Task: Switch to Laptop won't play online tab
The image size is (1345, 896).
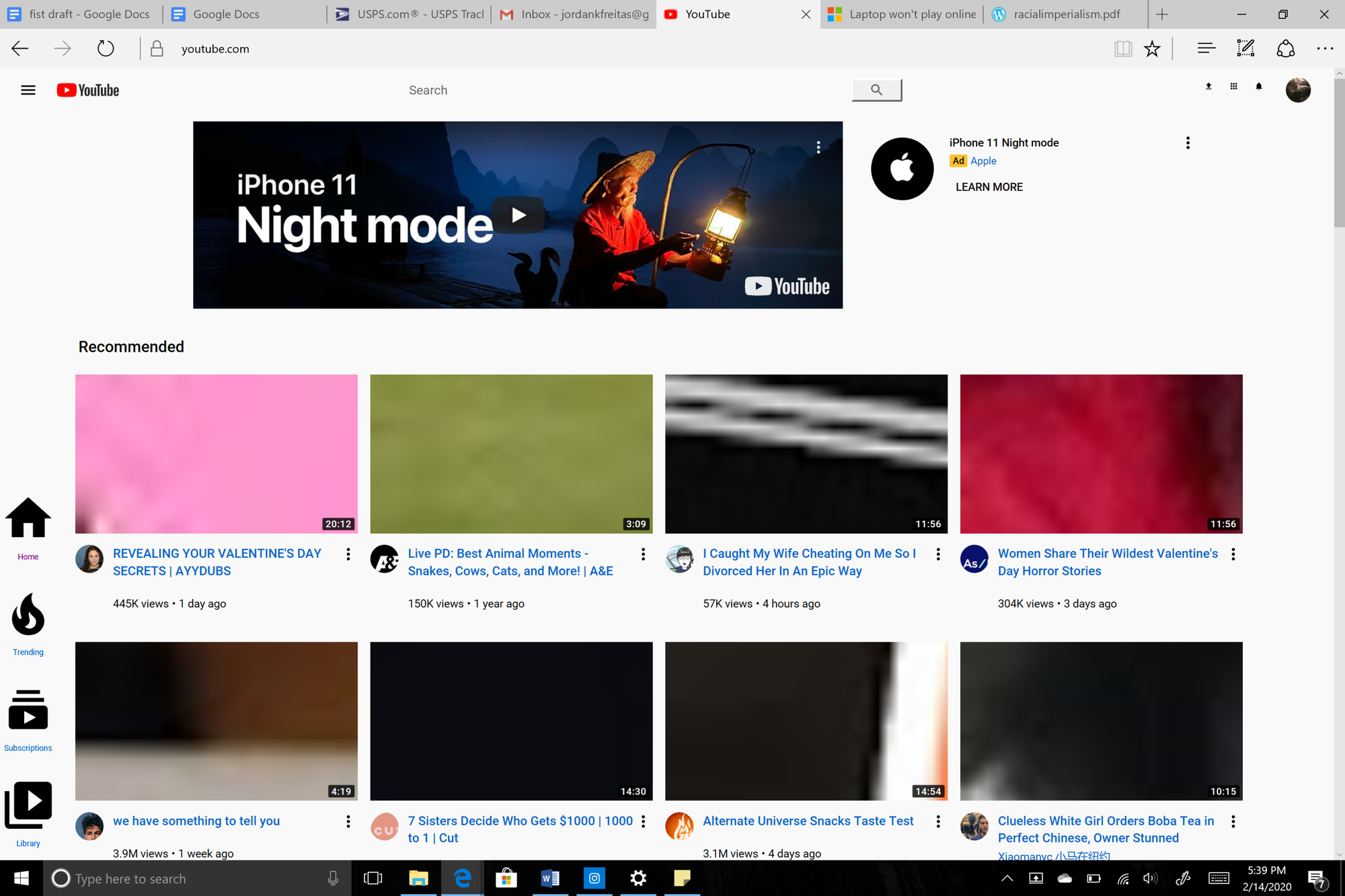Action: point(901,14)
